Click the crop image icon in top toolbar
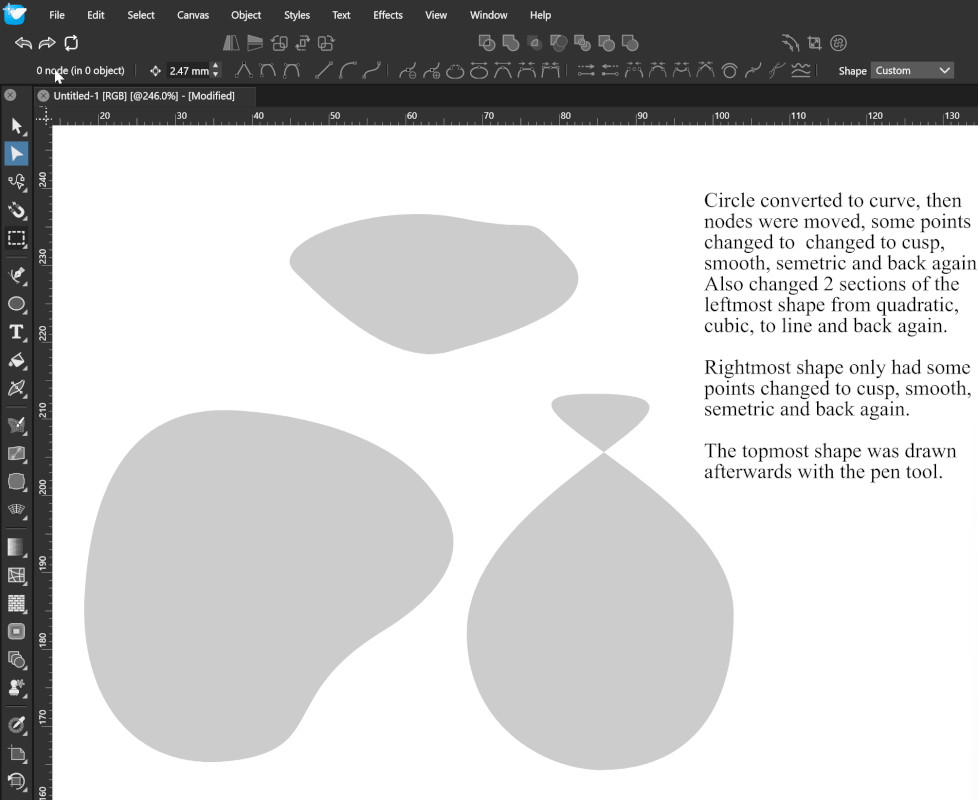This screenshot has width=978, height=800. click(814, 43)
